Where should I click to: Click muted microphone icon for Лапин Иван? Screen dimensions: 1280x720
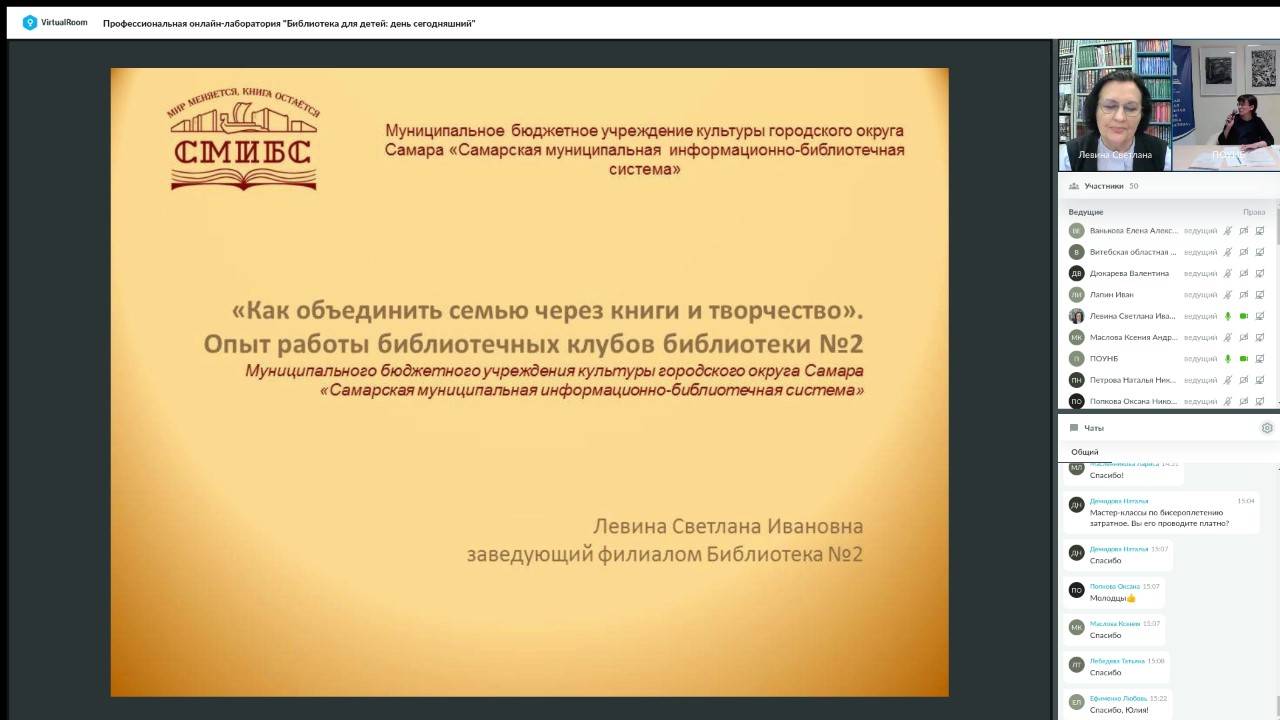coord(1228,295)
